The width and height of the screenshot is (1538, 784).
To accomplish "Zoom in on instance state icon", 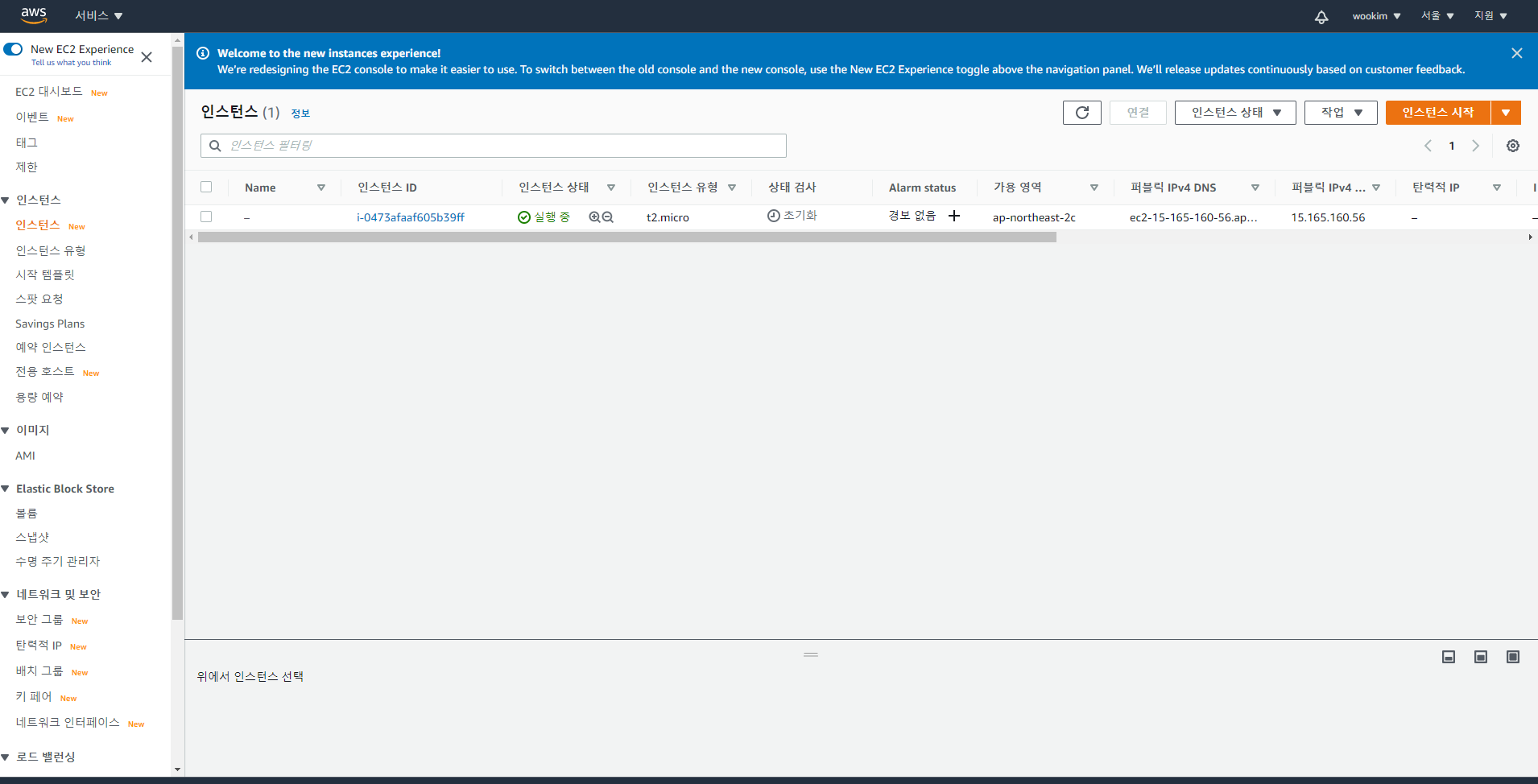I will tap(594, 217).
